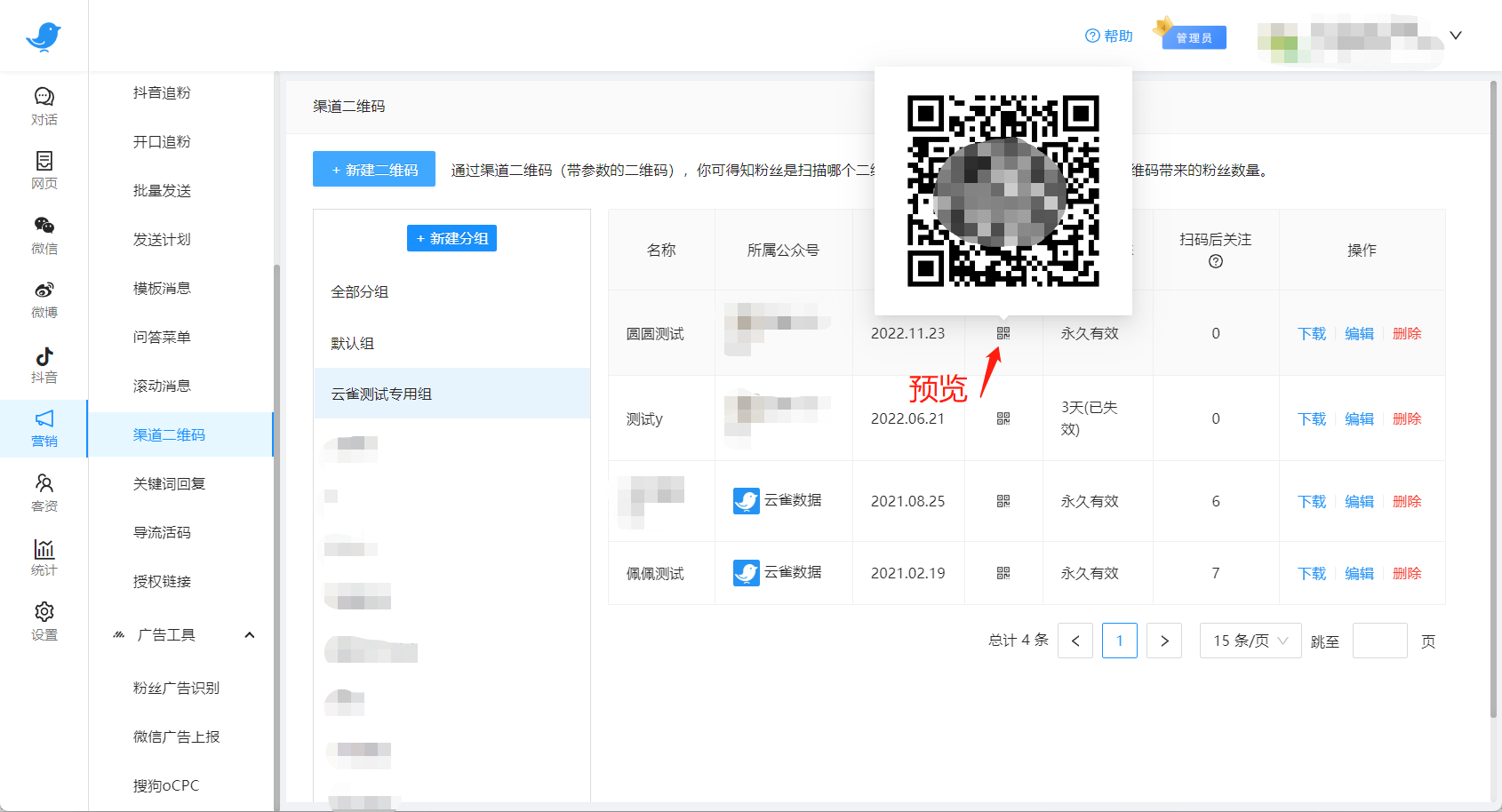This screenshot has width=1502, height=812.
Task: Edit the 圆圆测试 entry
Action: (1359, 333)
